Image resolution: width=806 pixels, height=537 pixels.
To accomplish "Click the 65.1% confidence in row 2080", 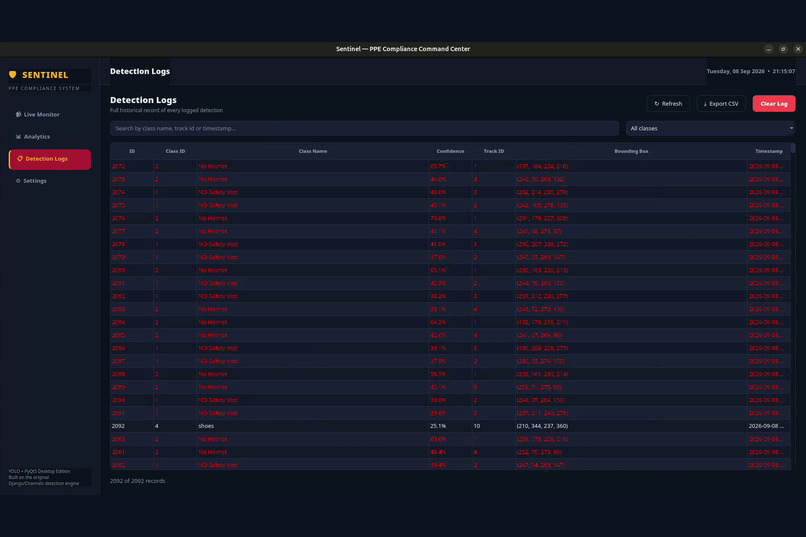I will [450, 270].
